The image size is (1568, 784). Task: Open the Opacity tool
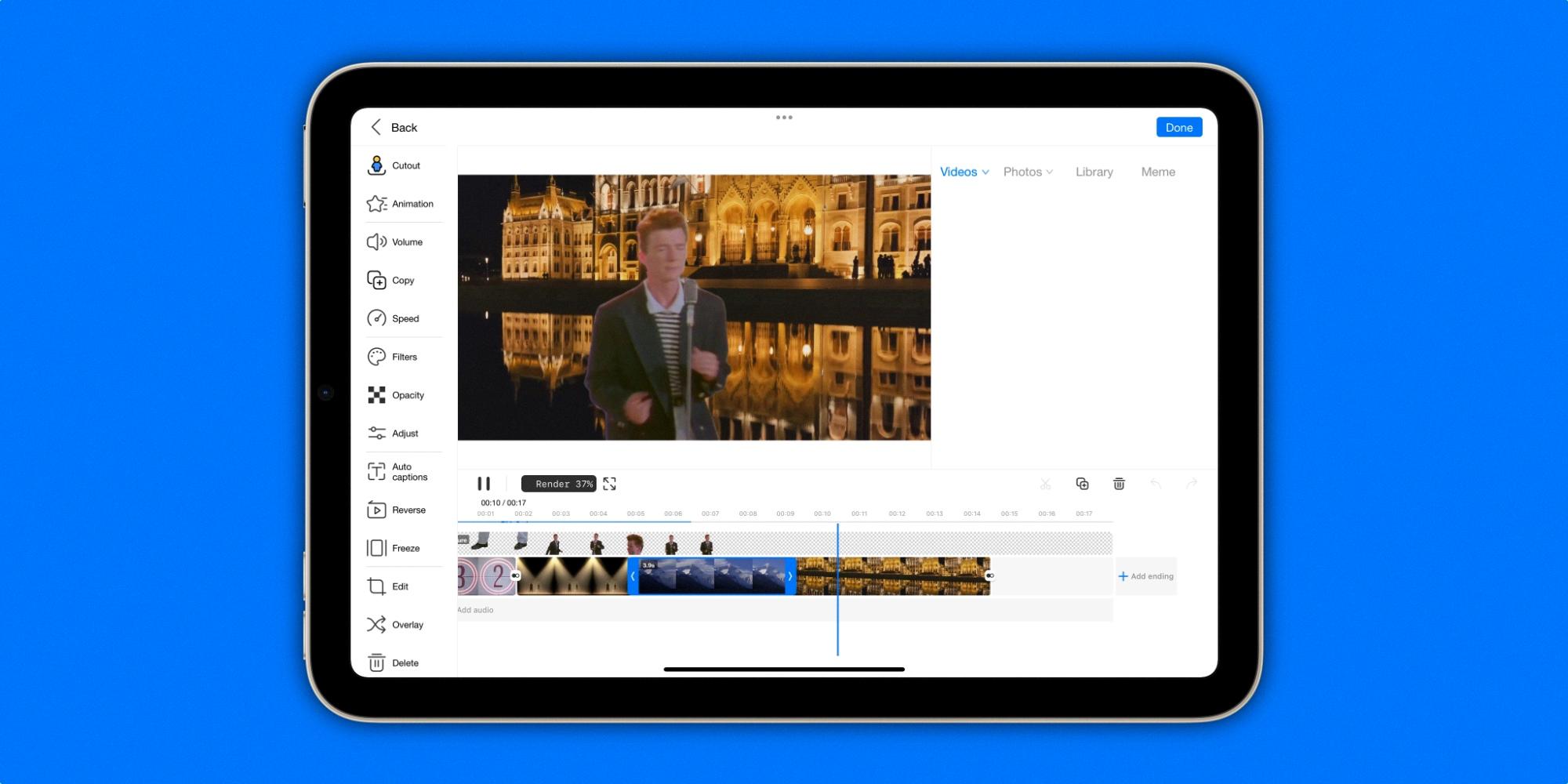pos(395,395)
